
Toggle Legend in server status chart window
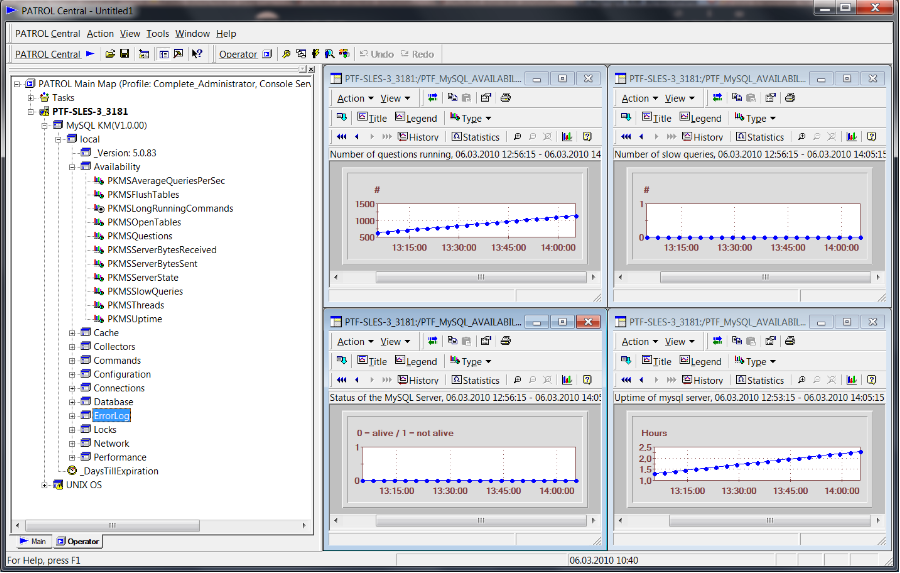tap(416, 361)
